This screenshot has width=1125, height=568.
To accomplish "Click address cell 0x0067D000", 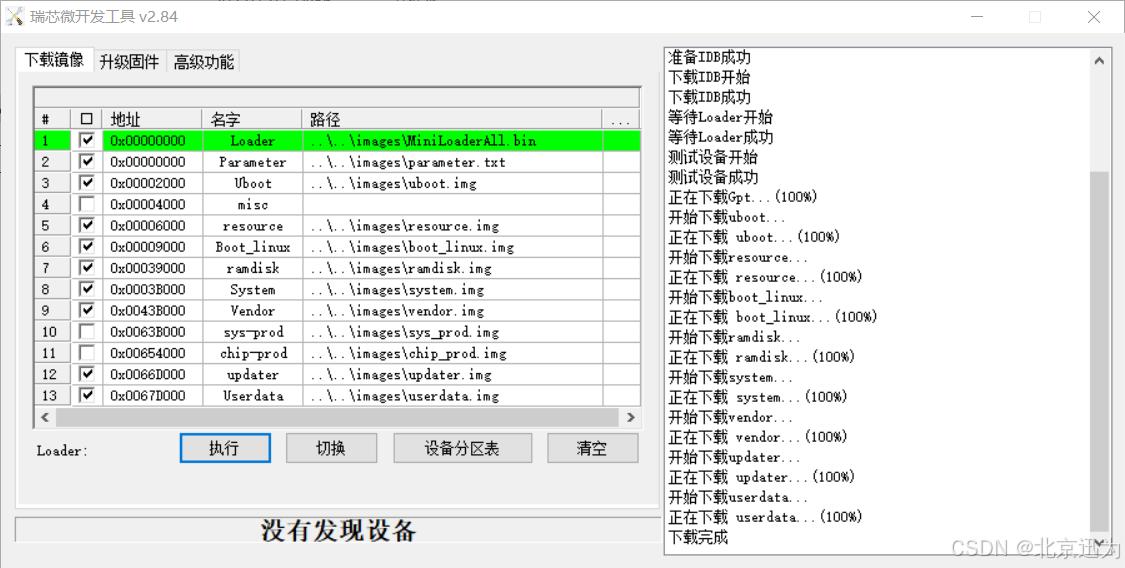I will (x=152, y=395).
